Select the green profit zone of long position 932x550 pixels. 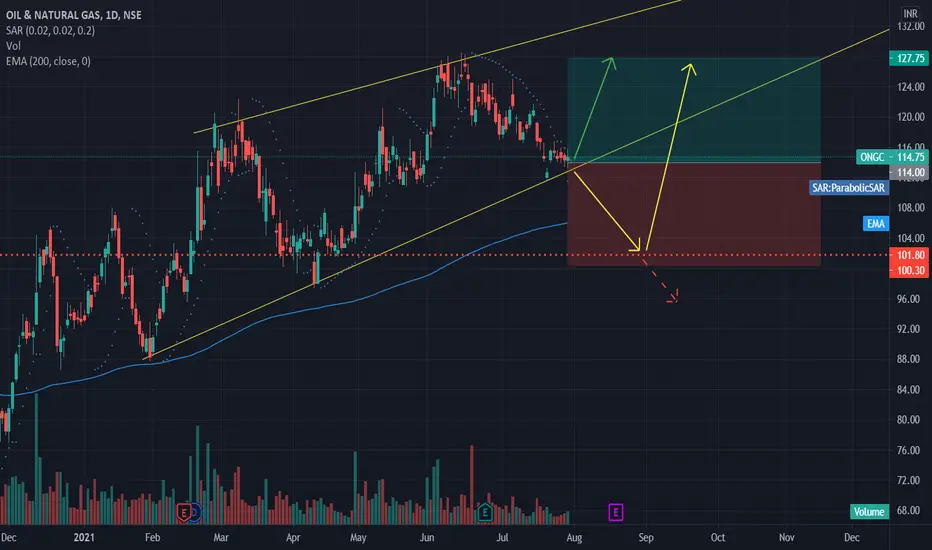[x=694, y=109]
